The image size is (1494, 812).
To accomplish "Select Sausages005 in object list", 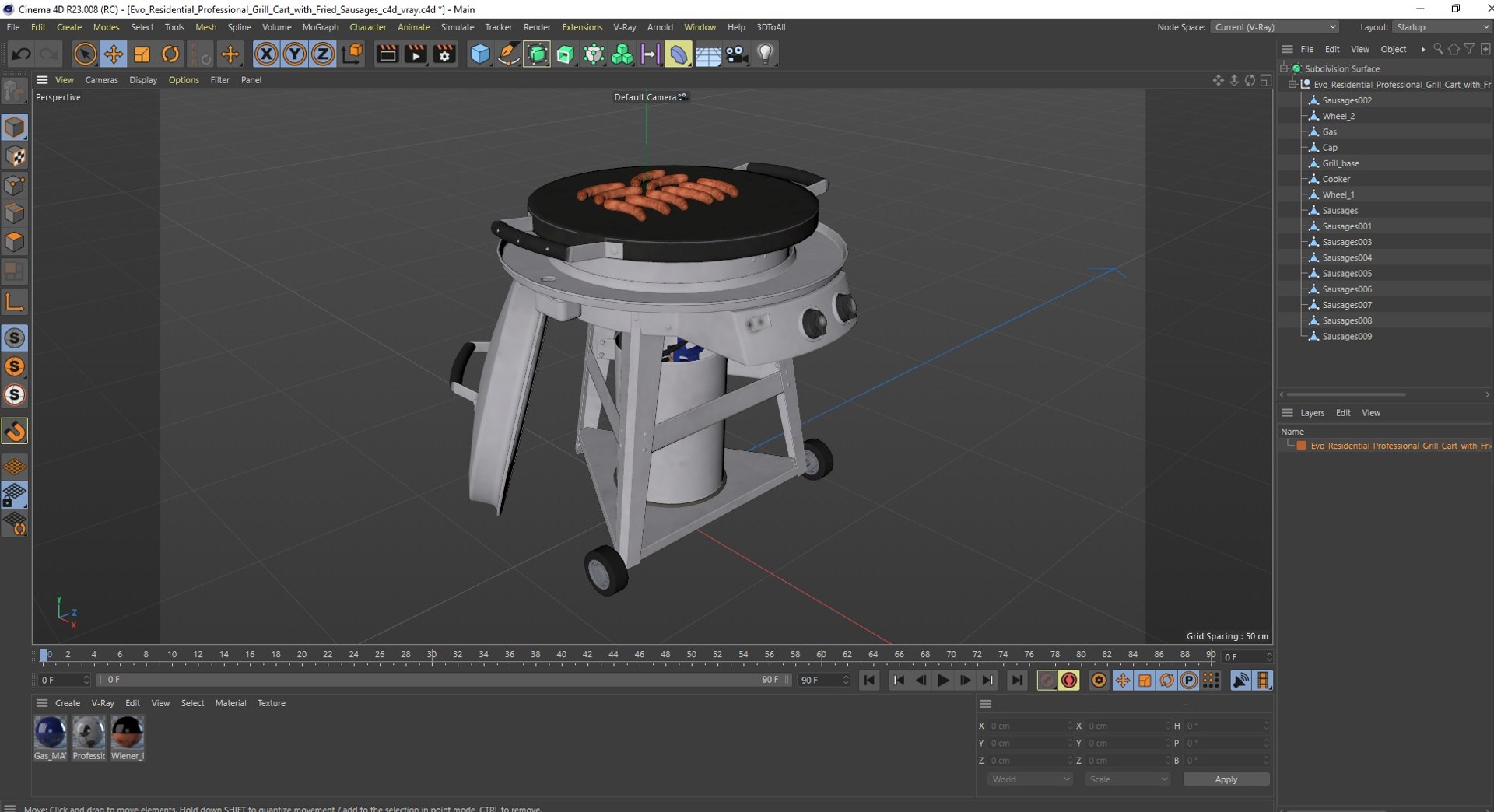I will point(1347,274).
